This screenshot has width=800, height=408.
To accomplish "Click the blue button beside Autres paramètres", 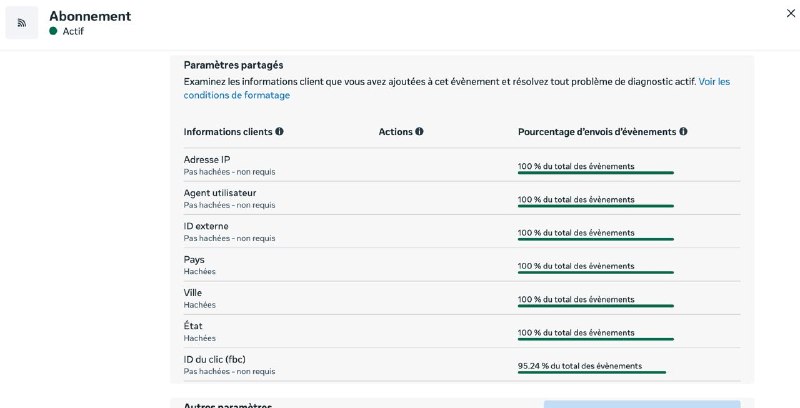I will [642, 404].
